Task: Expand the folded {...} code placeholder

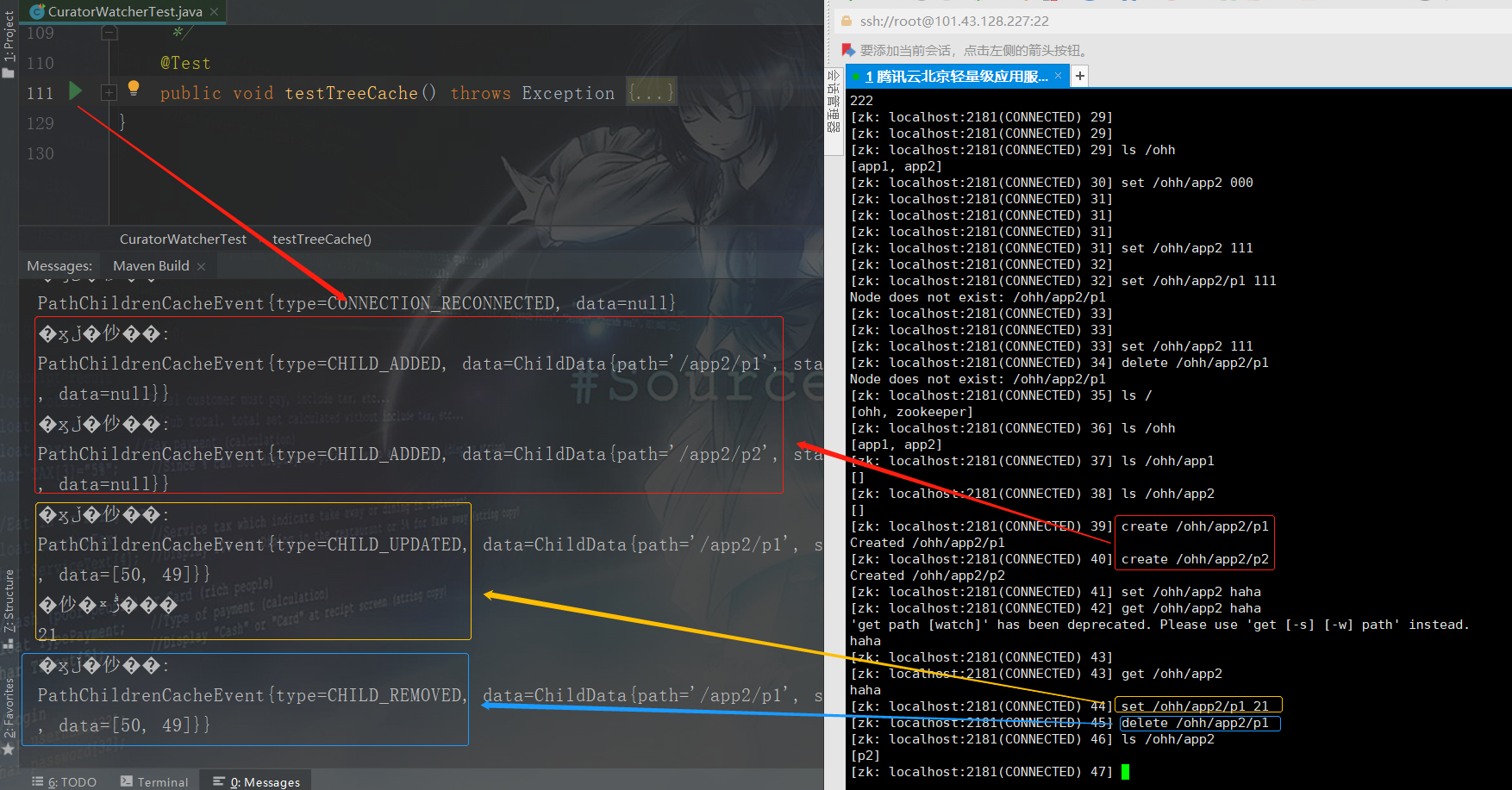Action: tap(651, 93)
